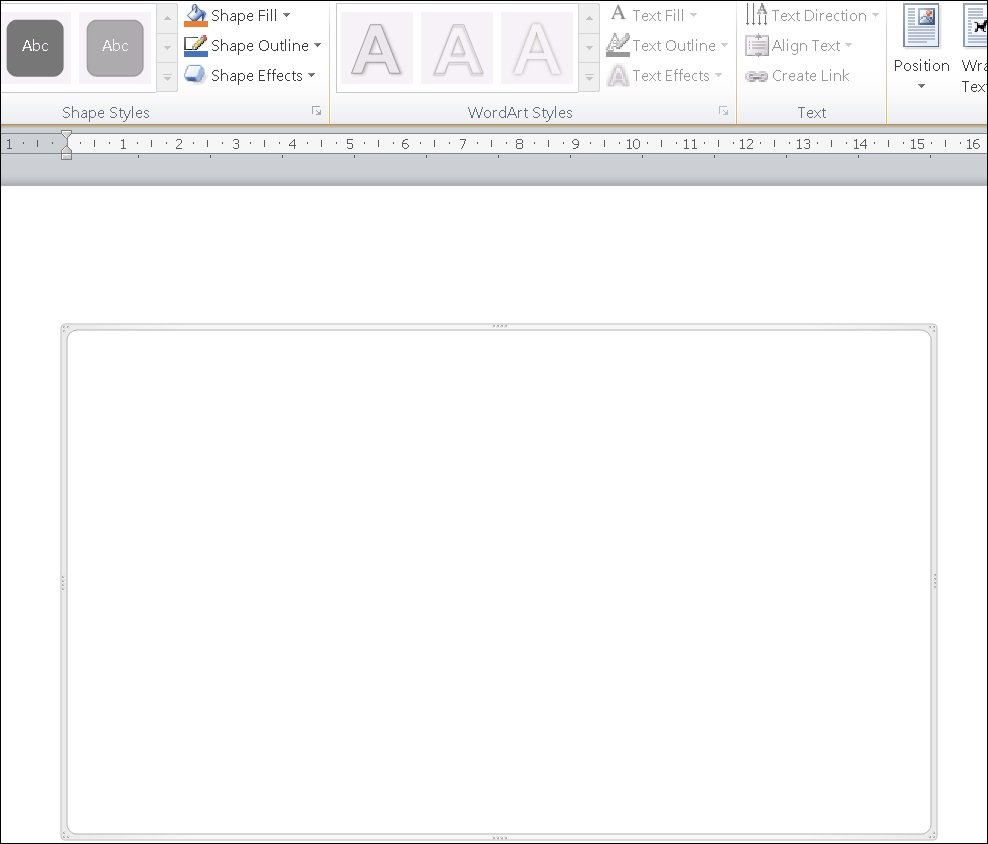Expand the Shape Fill dropdown arrow
The height and width of the screenshot is (844, 988).
[x=287, y=15]
